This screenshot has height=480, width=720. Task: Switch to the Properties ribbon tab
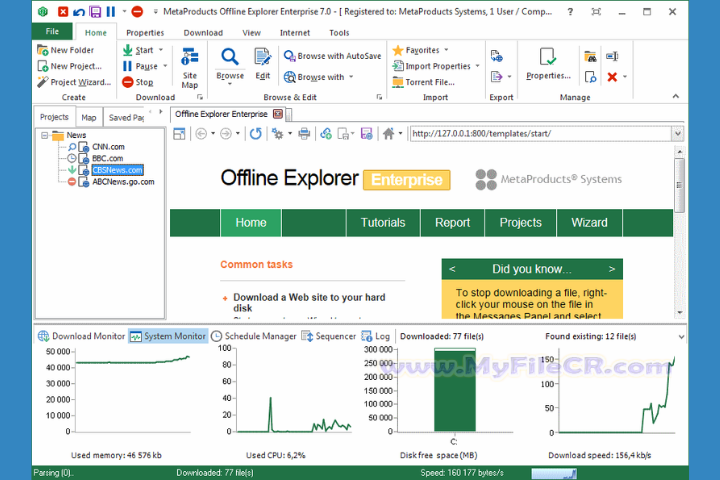click(145, 33)
